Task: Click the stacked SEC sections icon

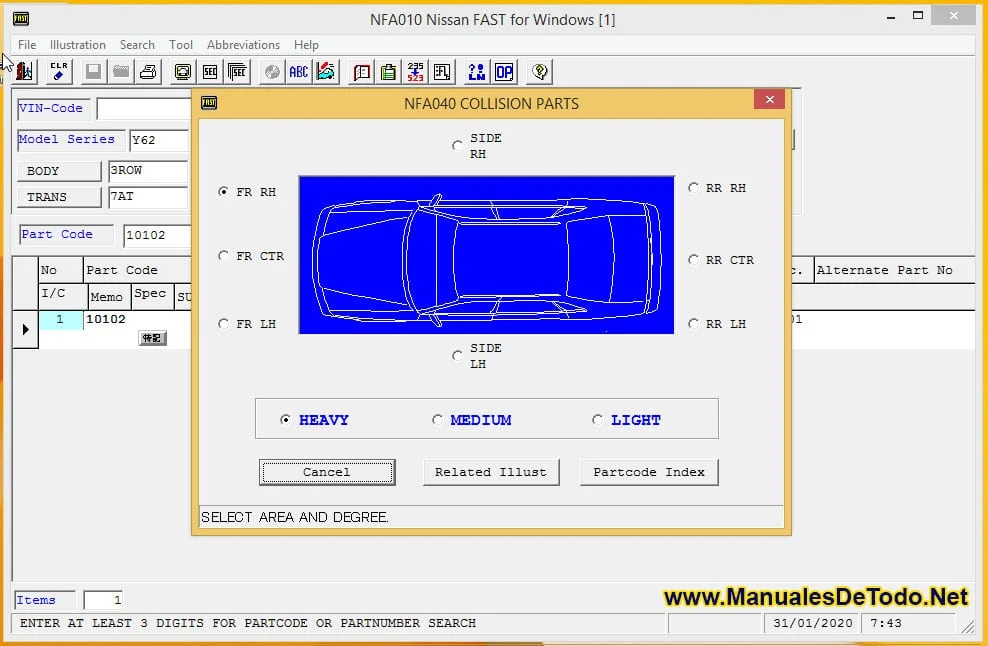Action: [x=238, y=72]
